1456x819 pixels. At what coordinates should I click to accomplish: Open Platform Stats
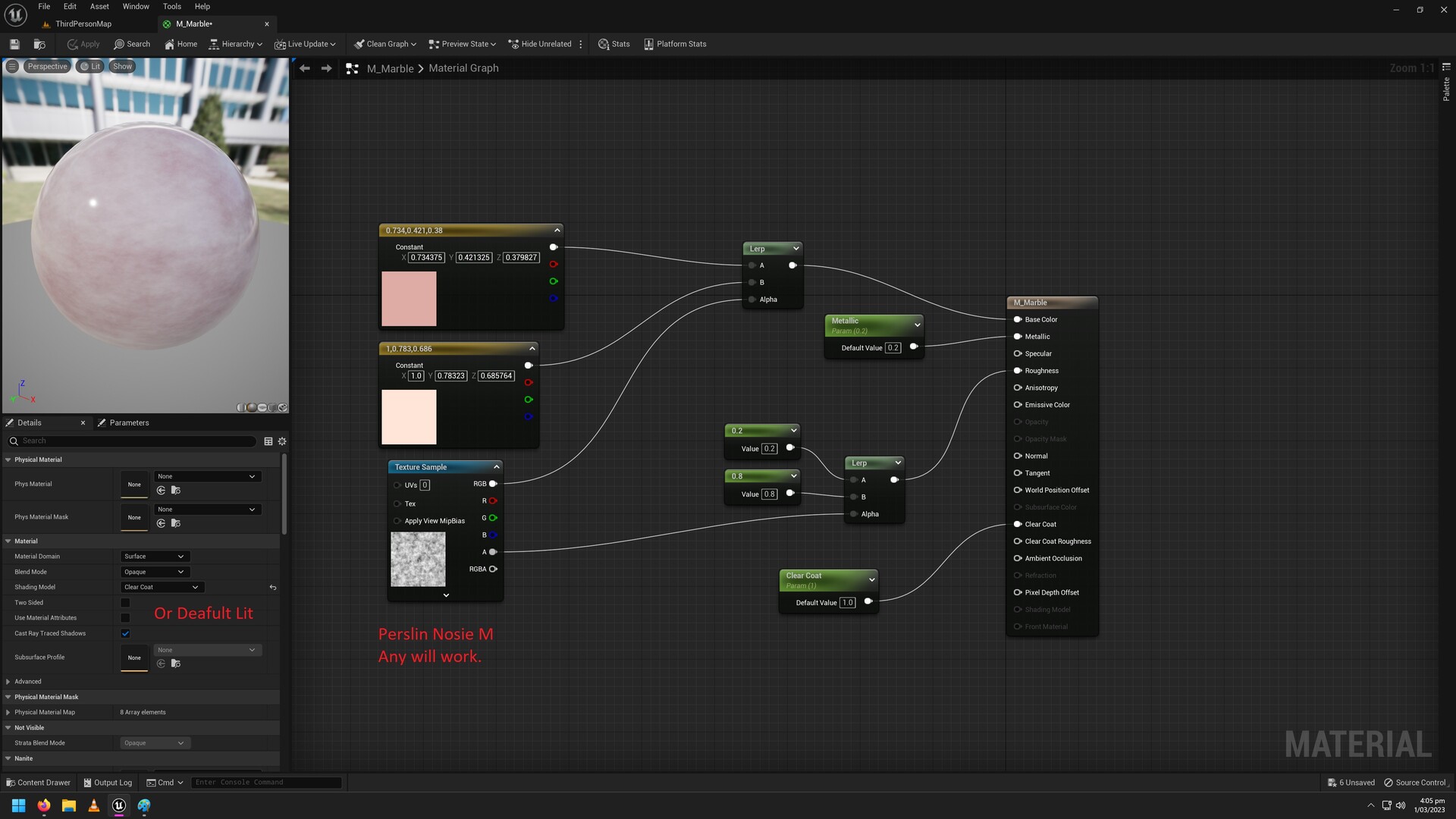tap(674, 43)
